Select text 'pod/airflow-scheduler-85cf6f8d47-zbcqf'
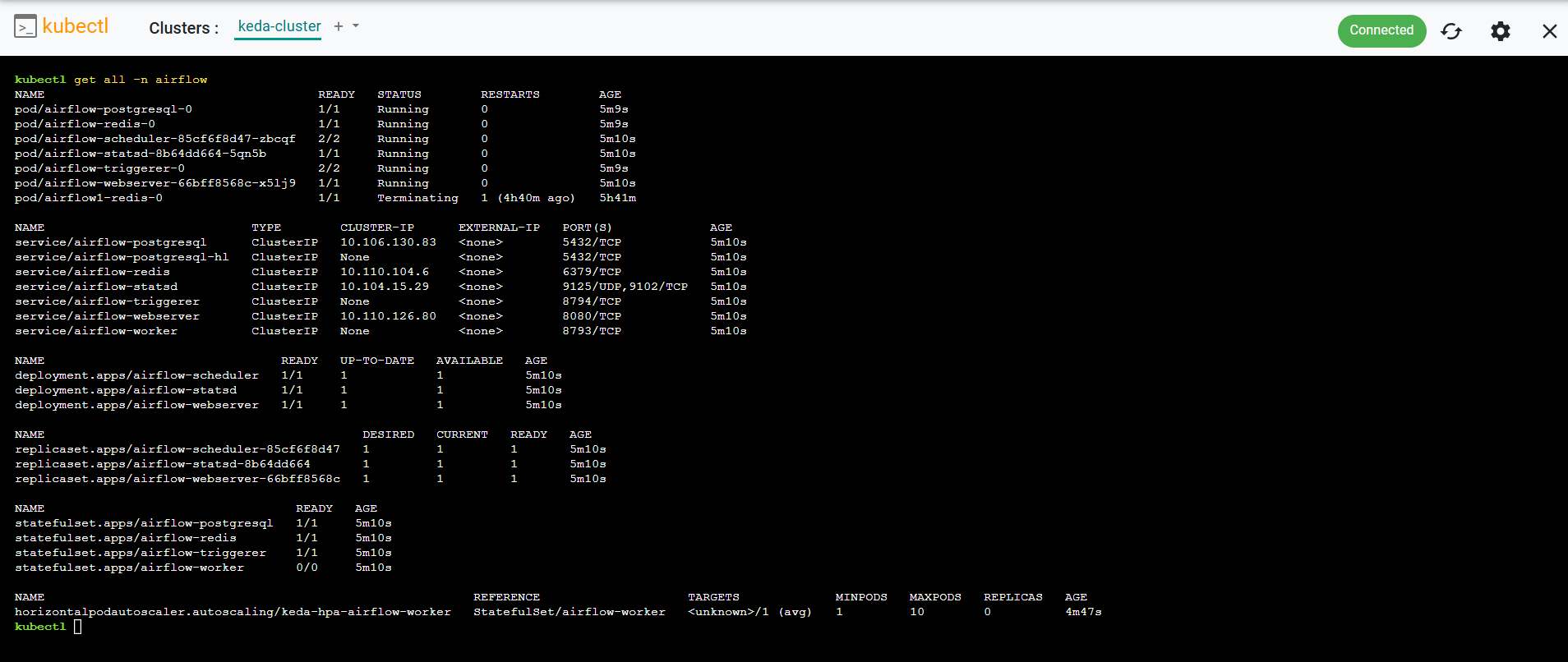 (155, 139)
